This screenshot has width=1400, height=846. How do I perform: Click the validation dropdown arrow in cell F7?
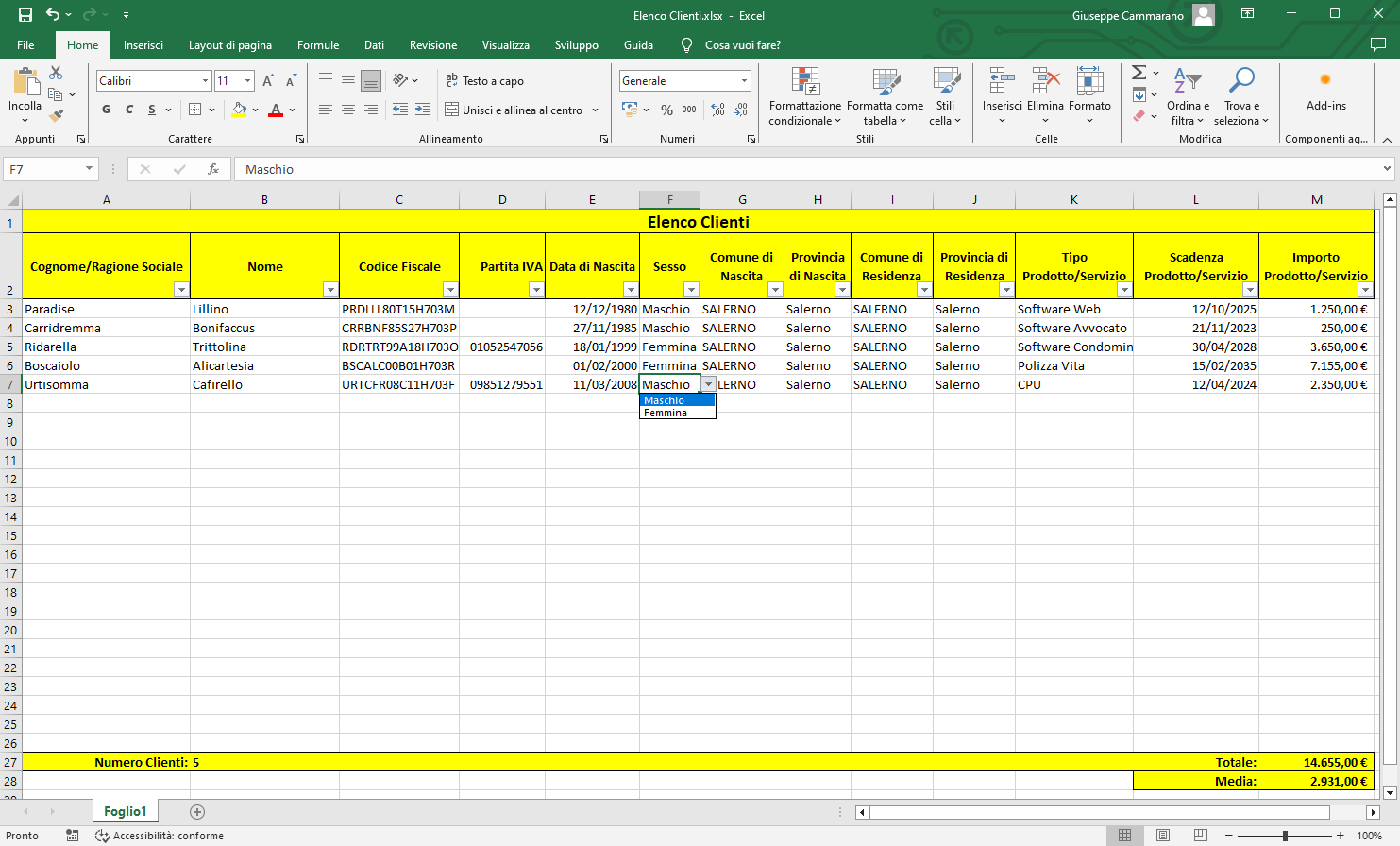(708, 384)
